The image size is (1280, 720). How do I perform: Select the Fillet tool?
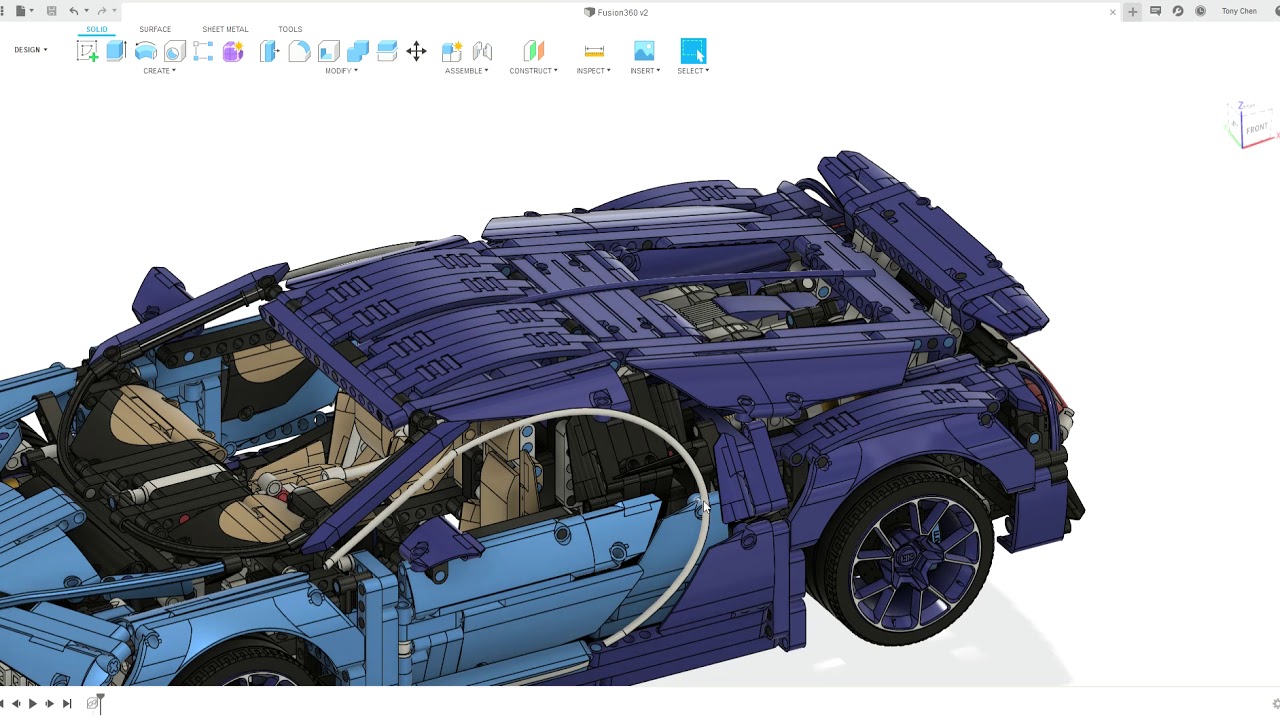pyautogui.click(x=299, y=51)
